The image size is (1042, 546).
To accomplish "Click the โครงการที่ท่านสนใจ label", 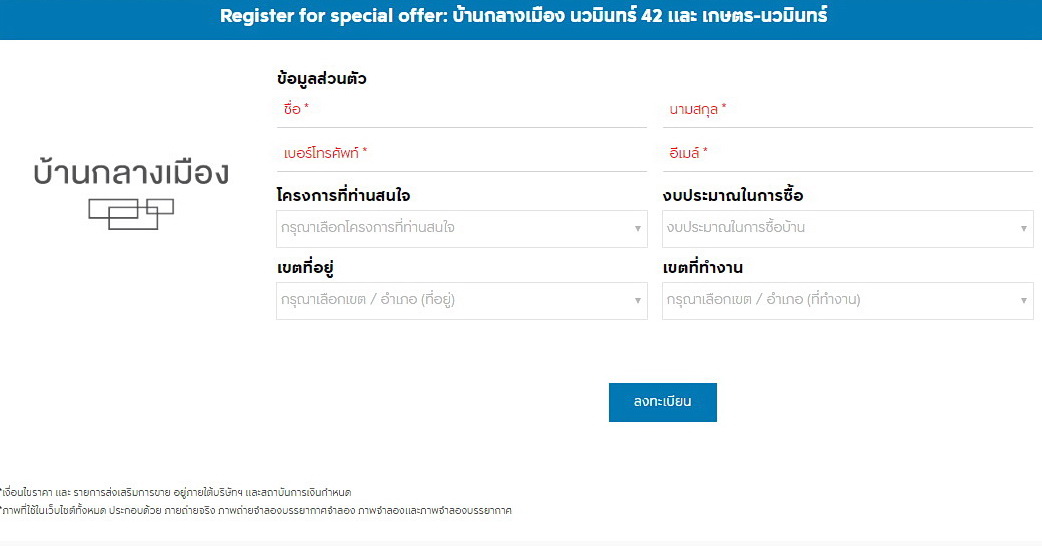I will 343,195.
